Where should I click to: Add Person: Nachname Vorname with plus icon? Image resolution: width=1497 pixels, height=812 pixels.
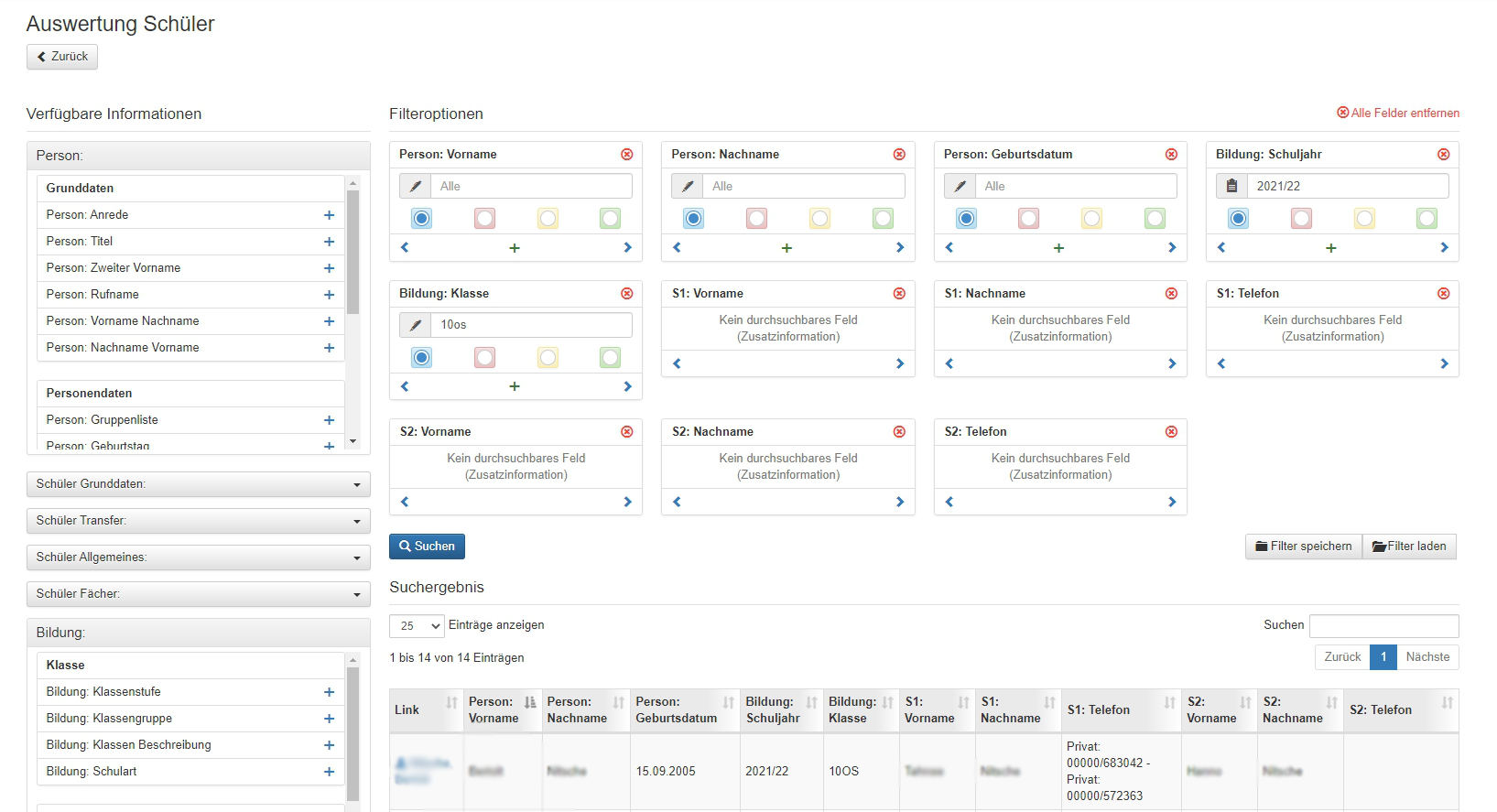(x=329, y=348)
